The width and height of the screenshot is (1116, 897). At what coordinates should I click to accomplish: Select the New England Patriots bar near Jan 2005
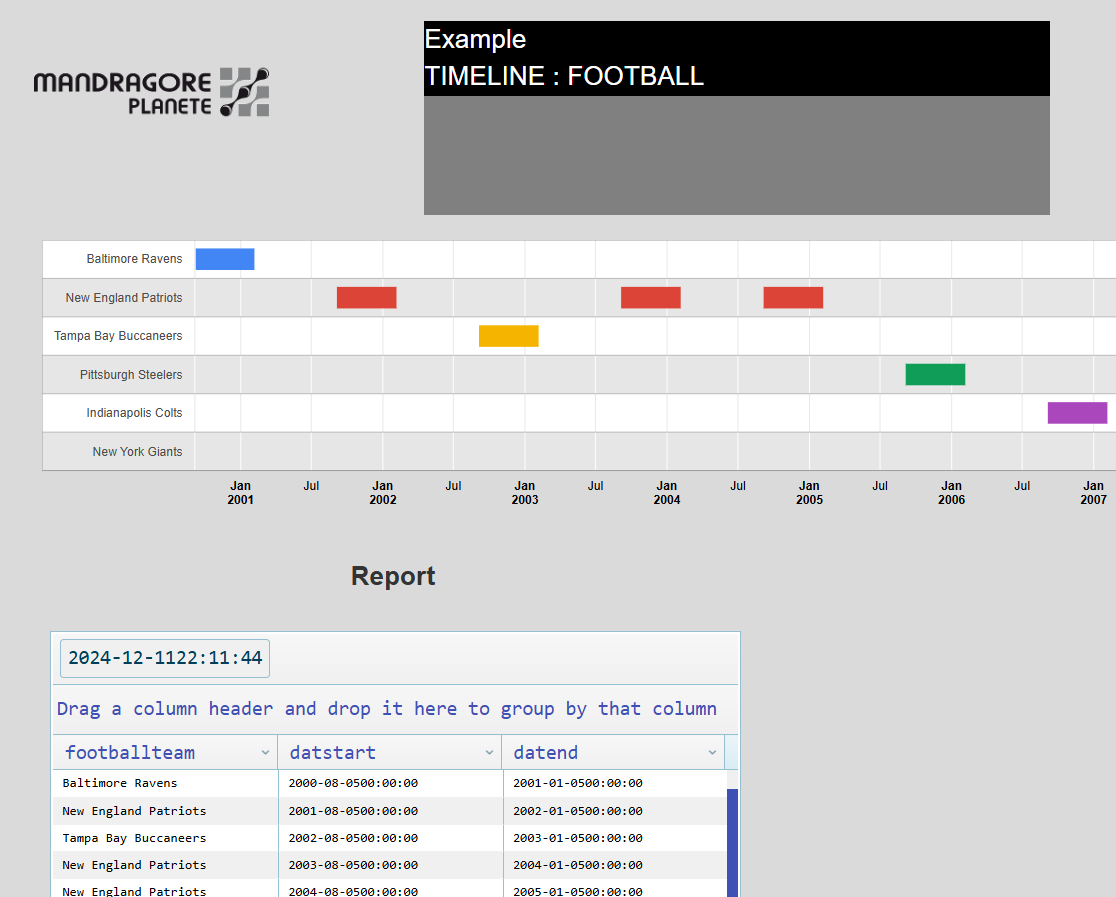point(793,298)
